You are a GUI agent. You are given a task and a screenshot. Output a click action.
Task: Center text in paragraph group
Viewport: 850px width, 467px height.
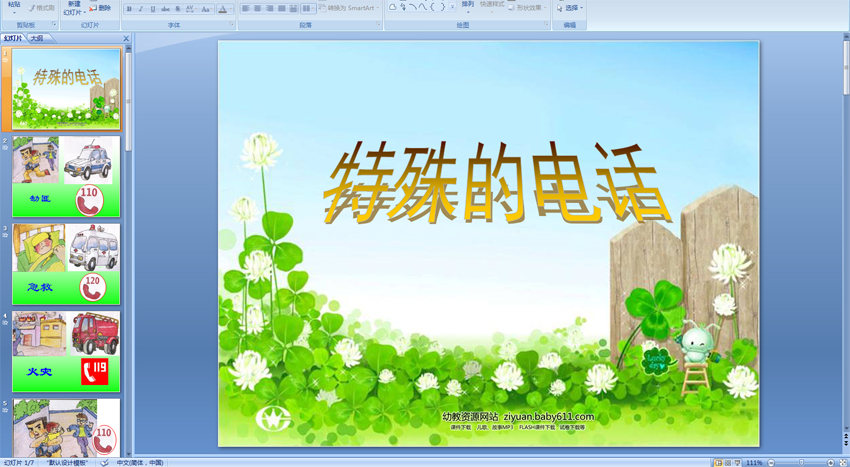pyautogui.click(x=257, y=8)
